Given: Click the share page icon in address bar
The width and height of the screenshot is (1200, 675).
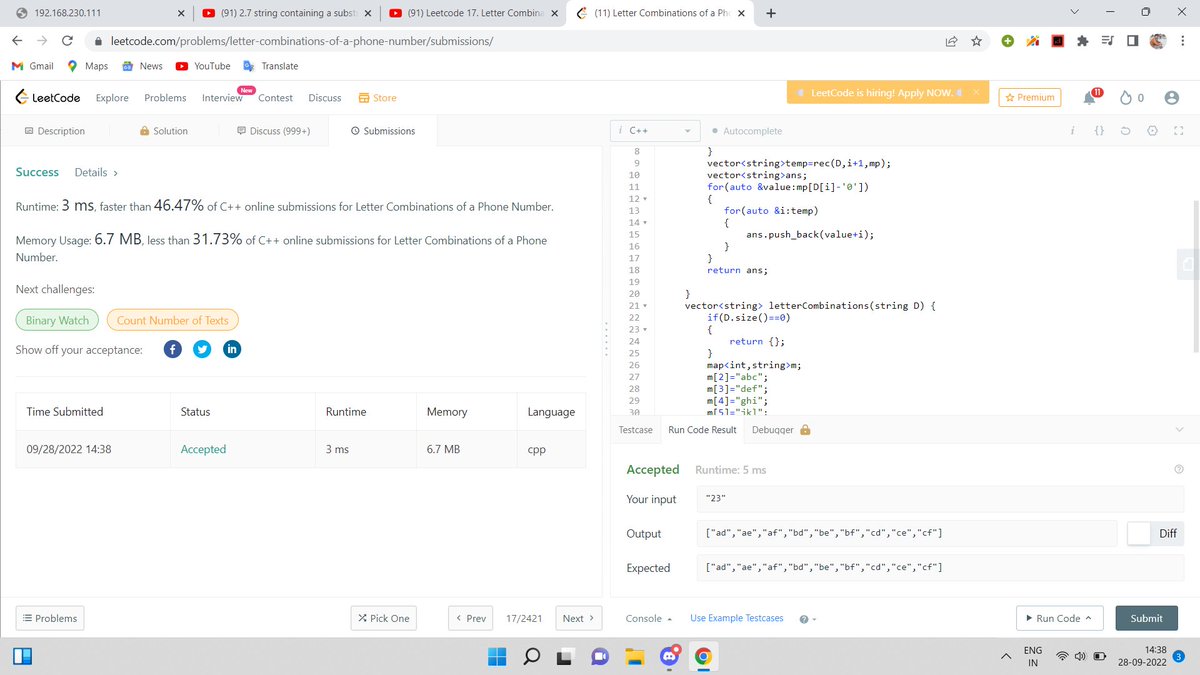Looking at the screenshot, I should click(950, 42).
